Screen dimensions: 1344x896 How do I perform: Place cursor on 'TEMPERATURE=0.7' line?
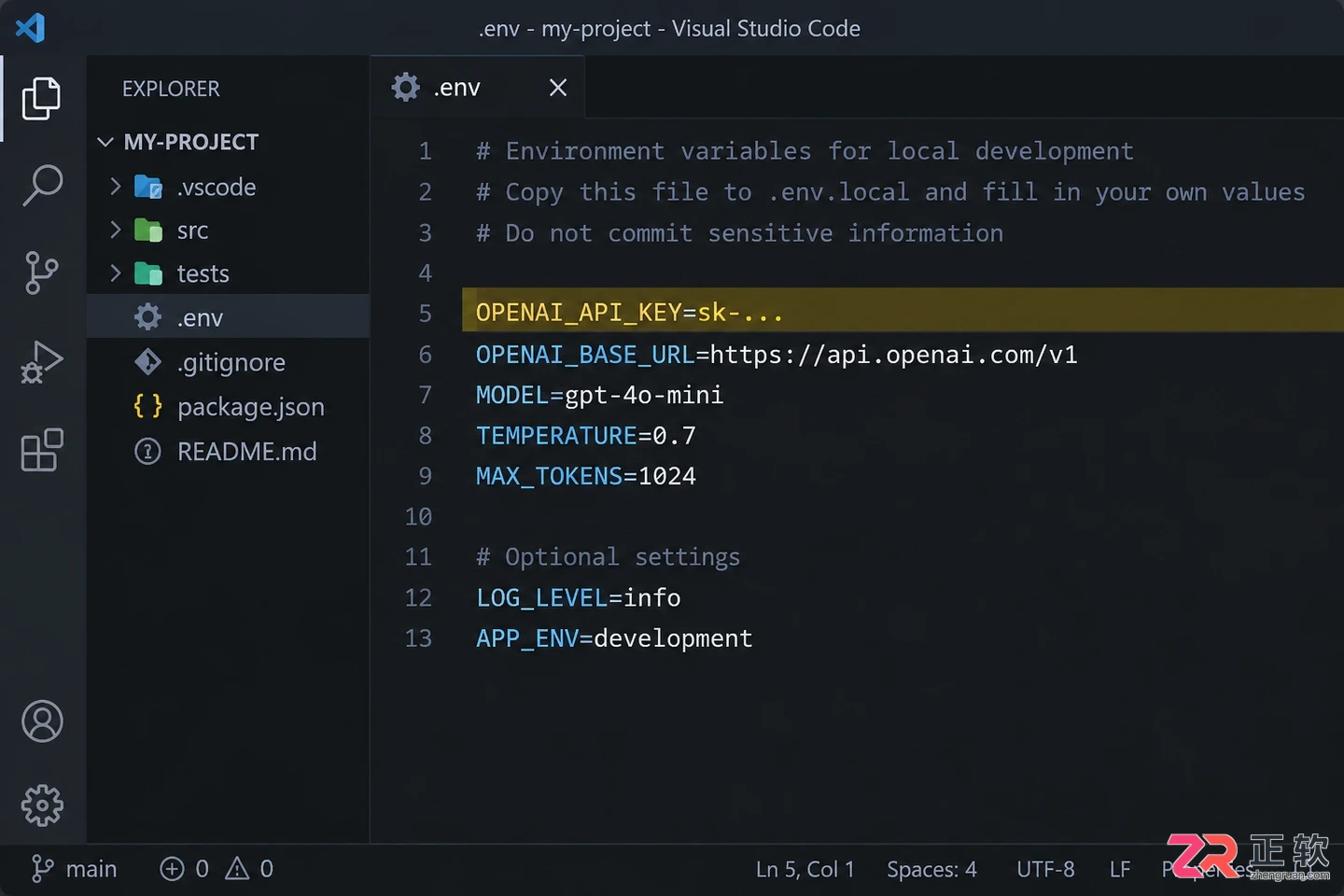coord(585,436)
